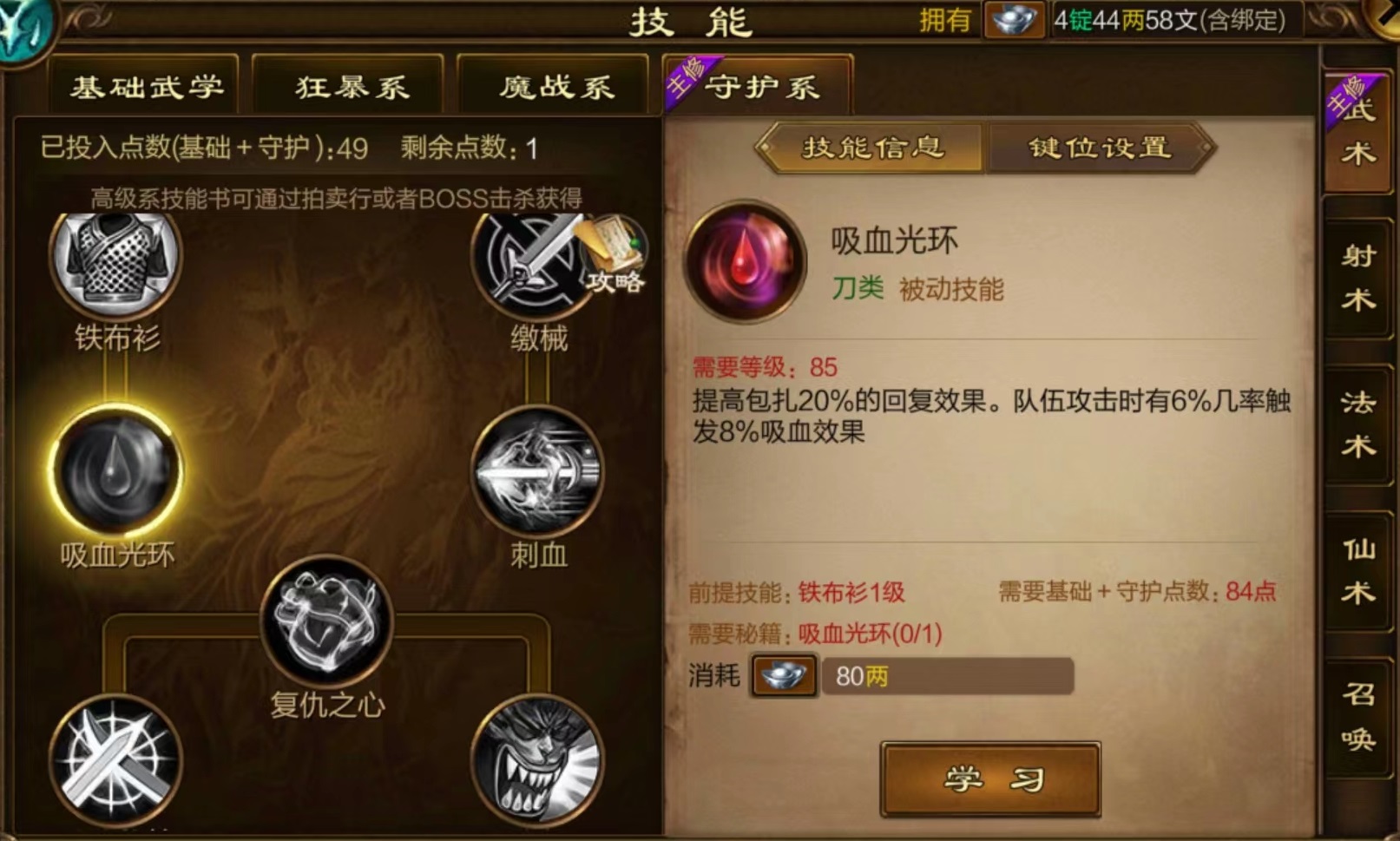The image size is (1400, 841).
Task: Switch to the 基础武学 tab
Action: pos(145,86)
